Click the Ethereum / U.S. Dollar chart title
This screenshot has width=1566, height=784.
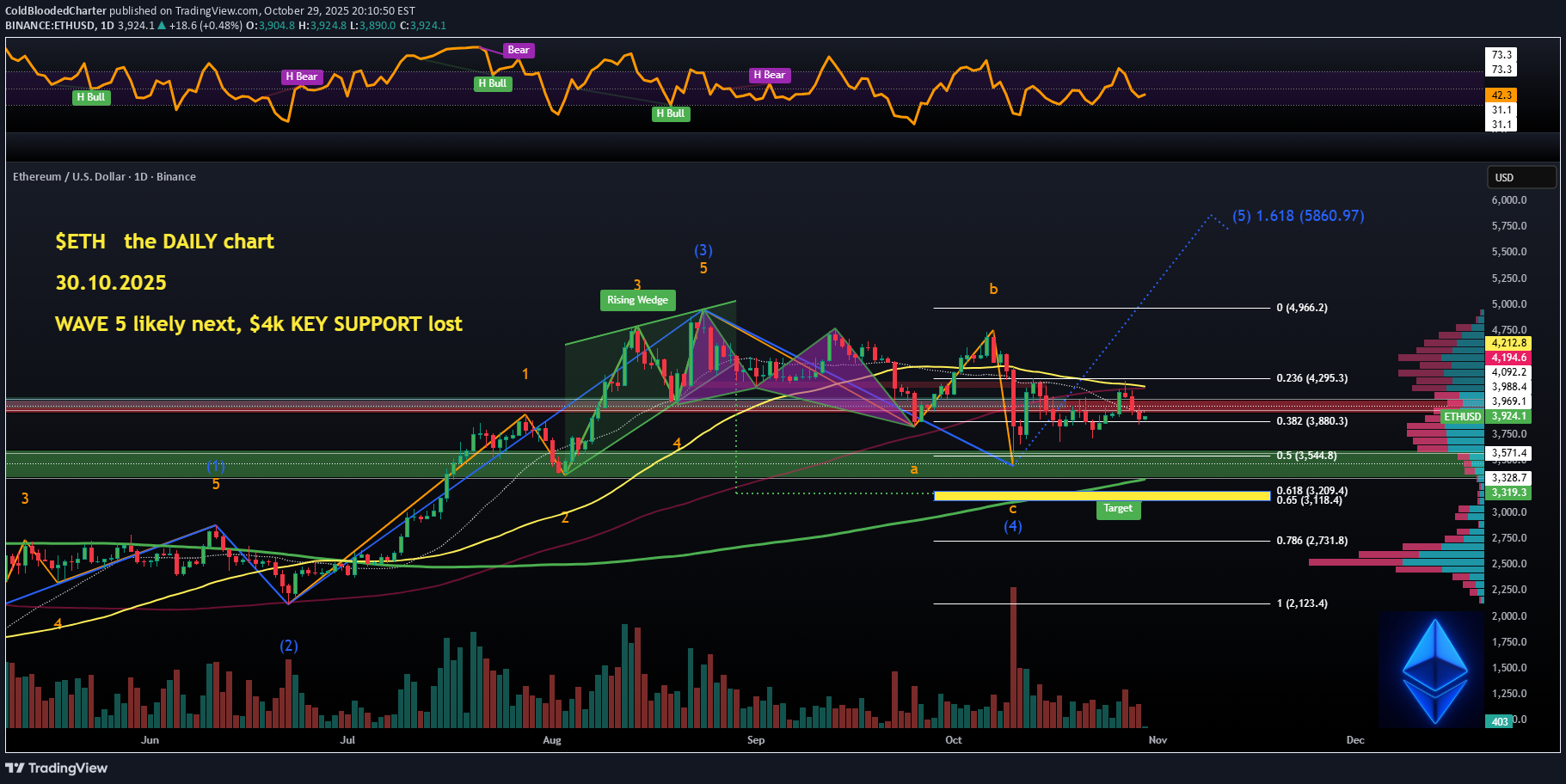pyautogui.click(x=104, y=176)
